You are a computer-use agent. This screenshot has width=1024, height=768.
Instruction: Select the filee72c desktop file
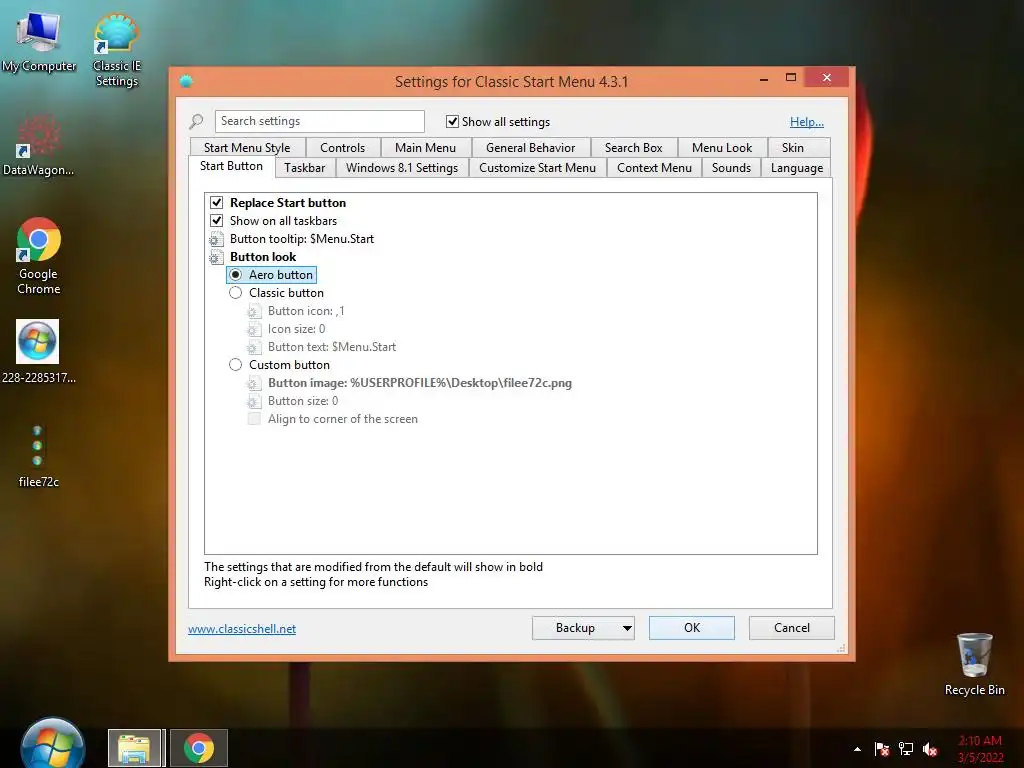click(38, 455)
